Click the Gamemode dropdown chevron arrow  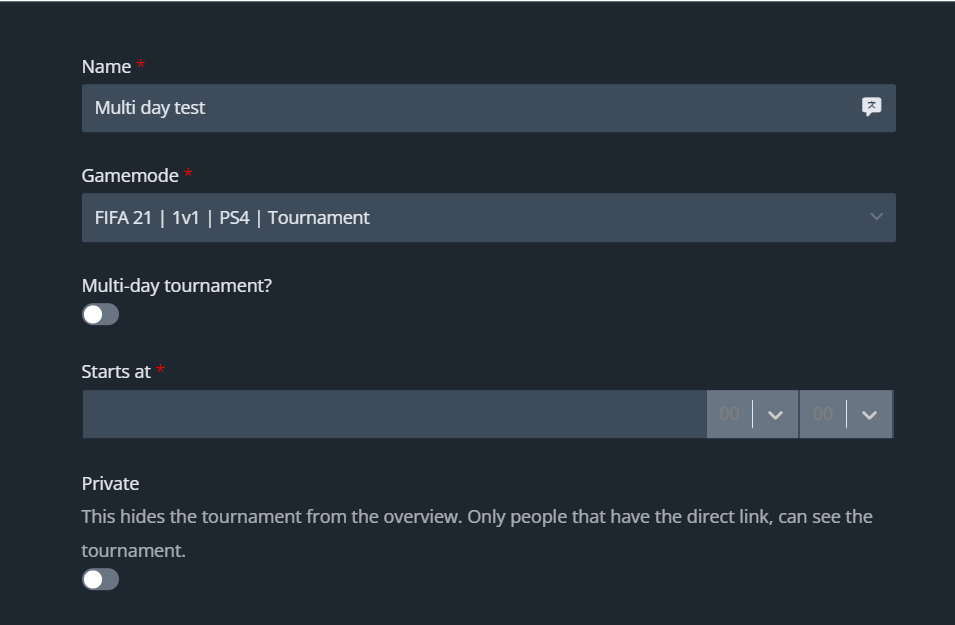(x=876, y=217)
